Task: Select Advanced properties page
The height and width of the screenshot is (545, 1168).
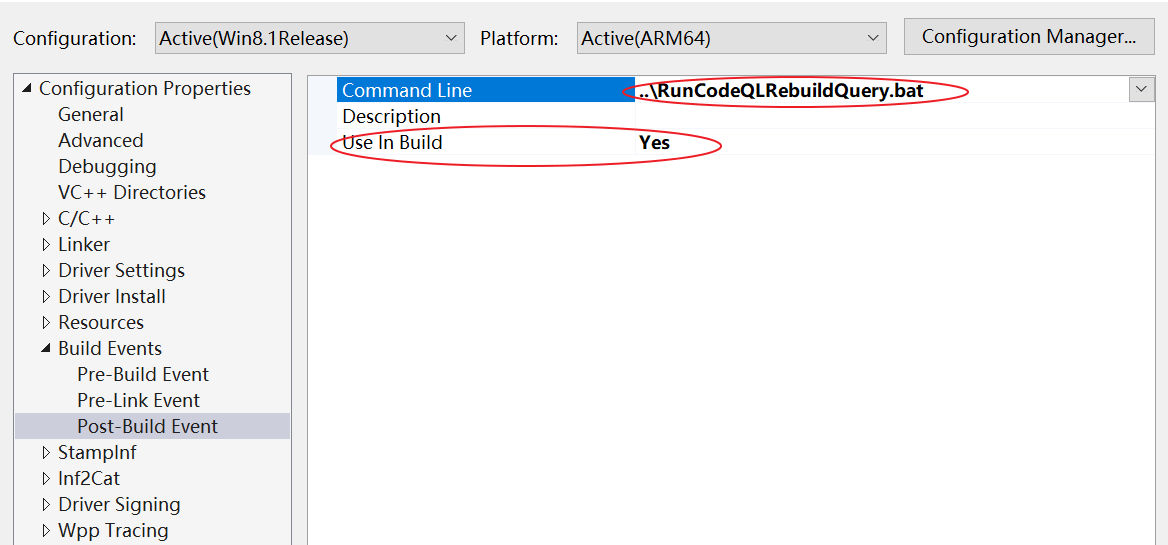Action: pyautogui.click(x=101, y=141)
